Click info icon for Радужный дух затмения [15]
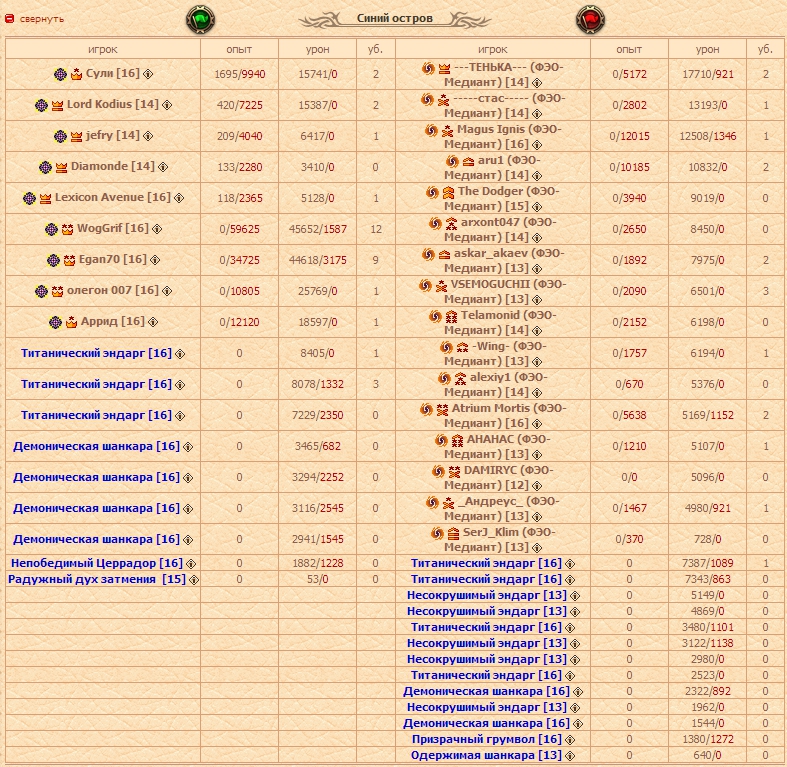Image resolution: width=787 pixels, height=767 pixels. [194, 580]
